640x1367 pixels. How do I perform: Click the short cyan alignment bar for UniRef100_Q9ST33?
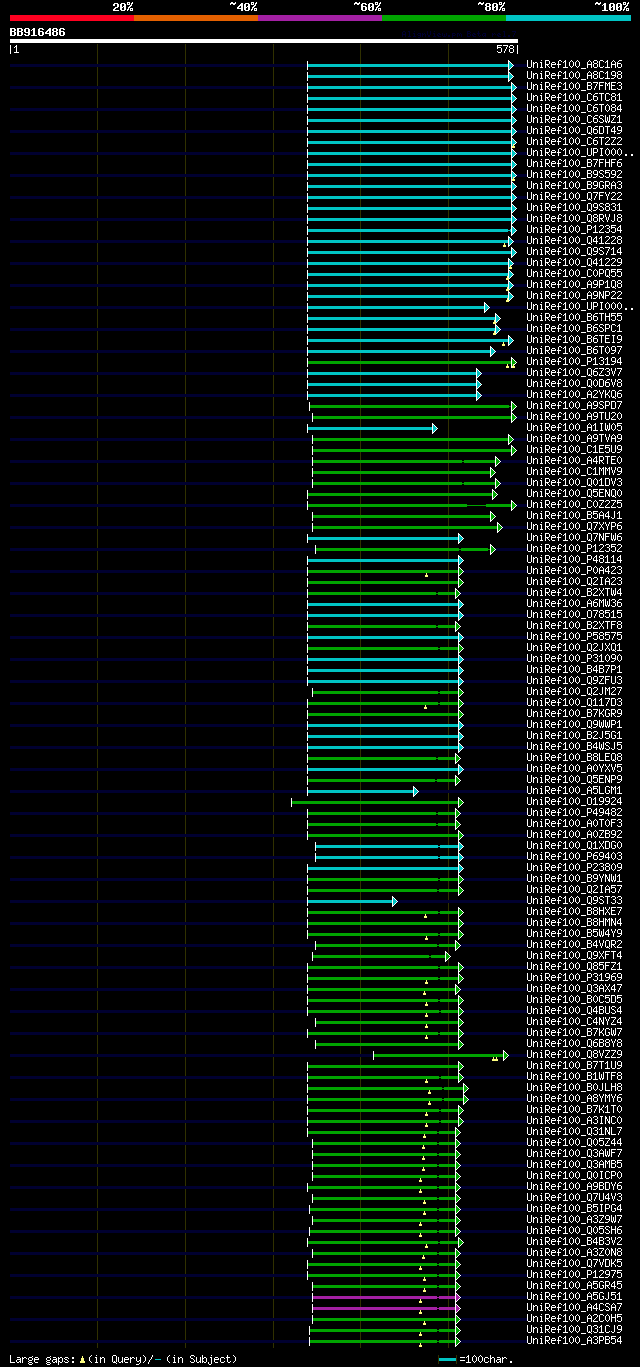coord(352,900)
